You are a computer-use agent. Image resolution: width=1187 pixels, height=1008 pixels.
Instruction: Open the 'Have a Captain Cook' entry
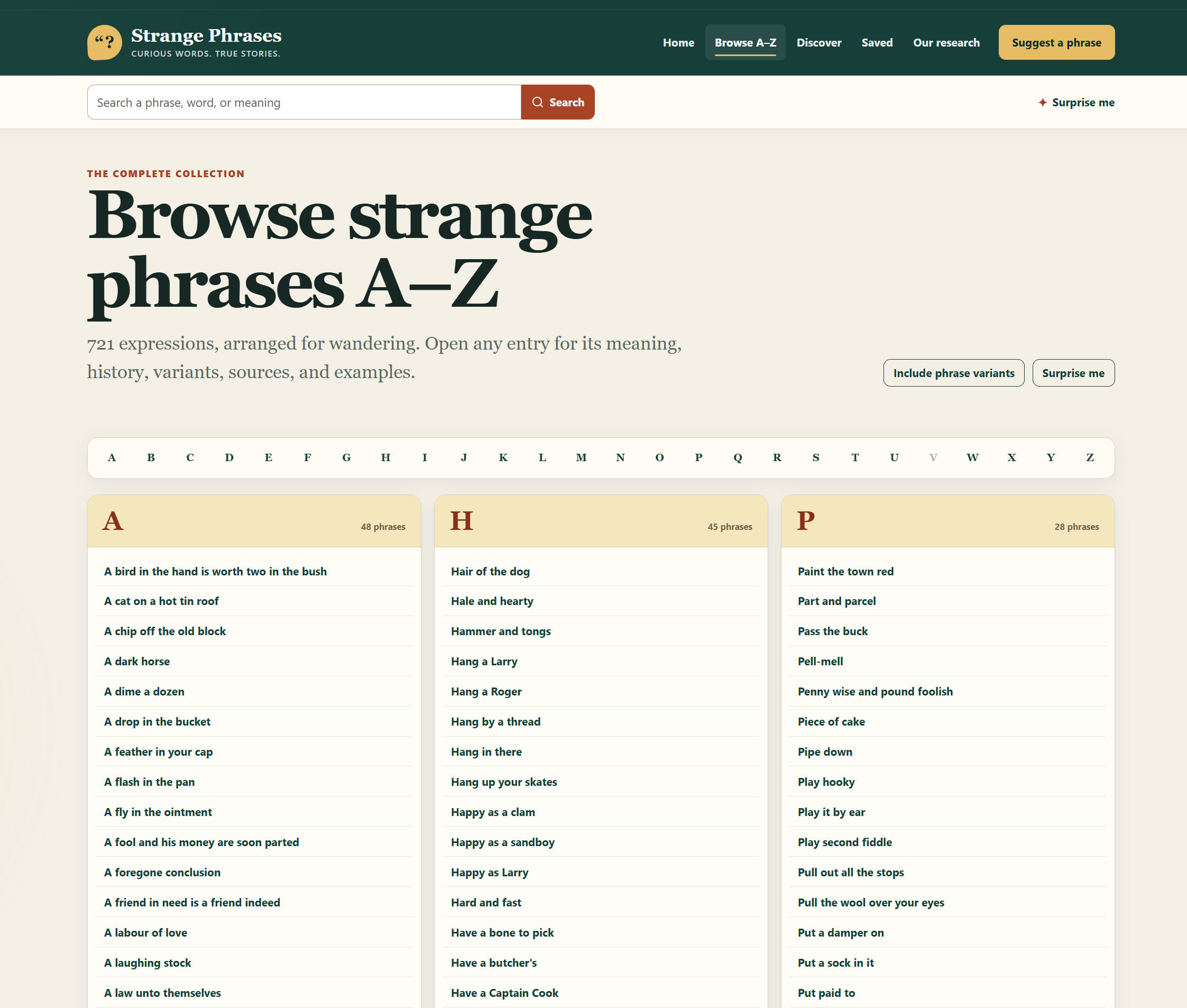pyautogui.click(x=601, y=993)
